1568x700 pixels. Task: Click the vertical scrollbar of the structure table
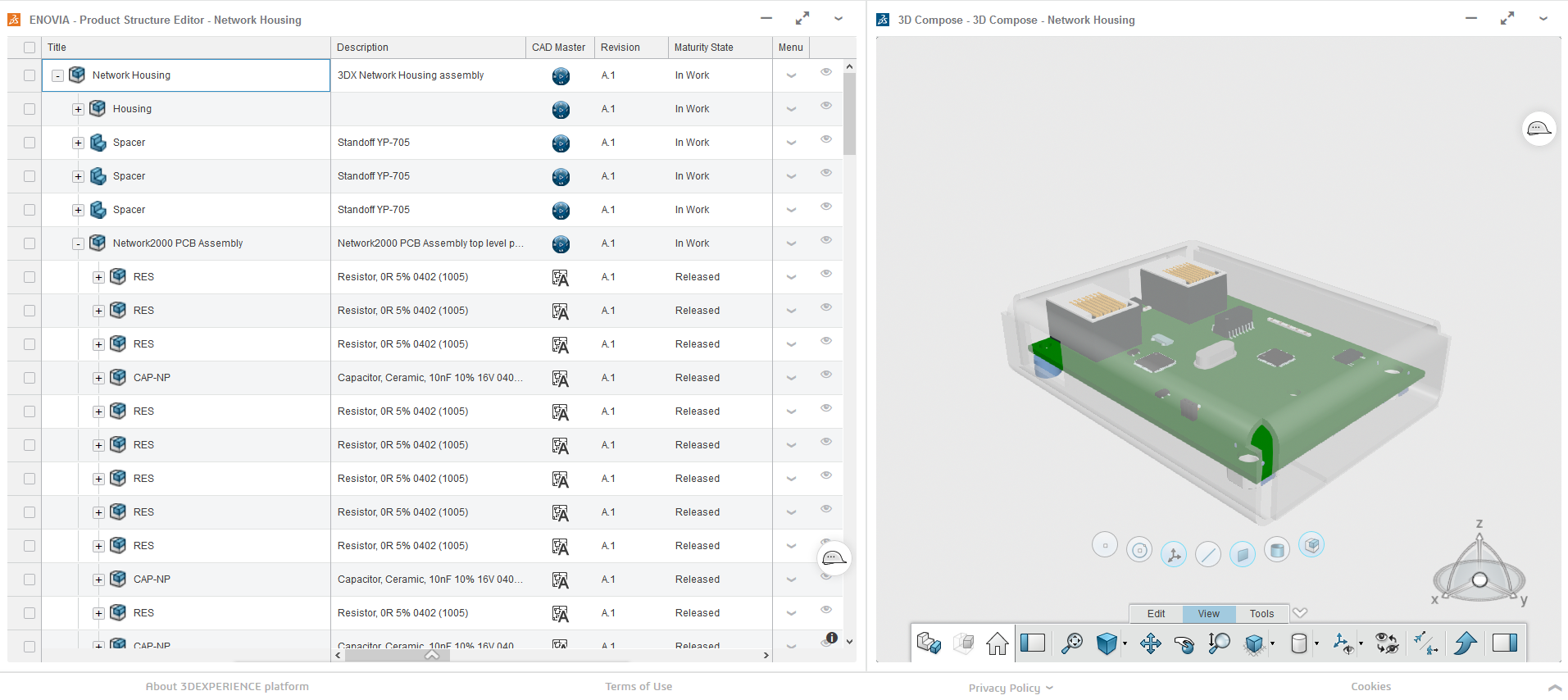pyautogui.click(x=849, y=115)
